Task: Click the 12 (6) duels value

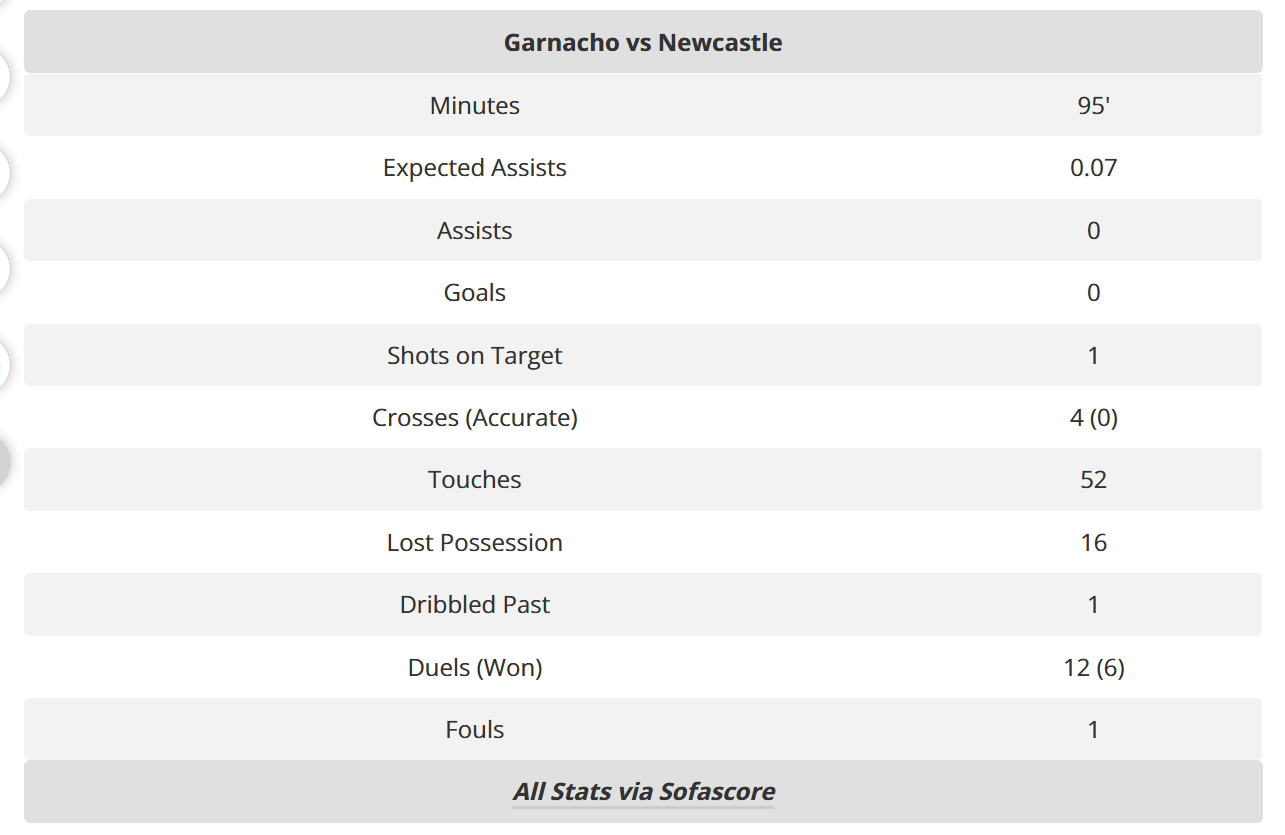Action: click(x=1093, y=668)
